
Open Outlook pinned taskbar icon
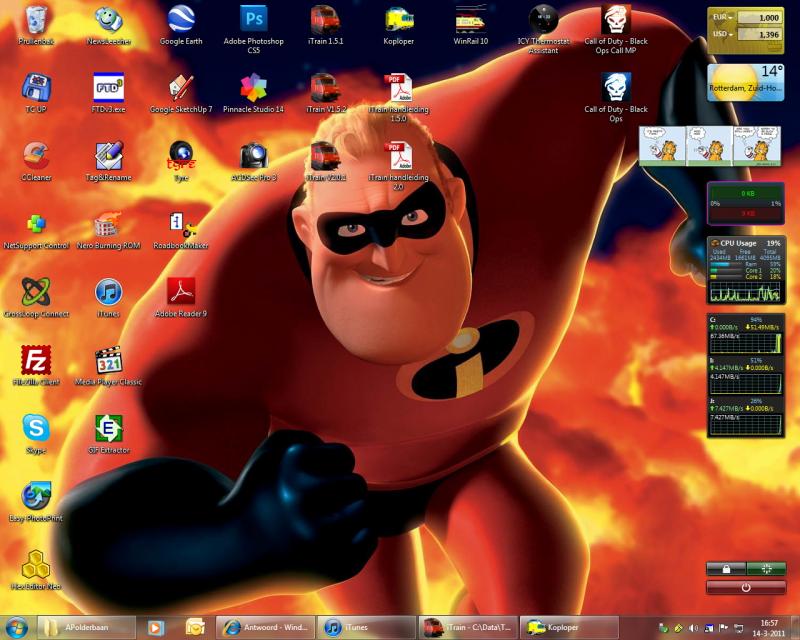194,627
